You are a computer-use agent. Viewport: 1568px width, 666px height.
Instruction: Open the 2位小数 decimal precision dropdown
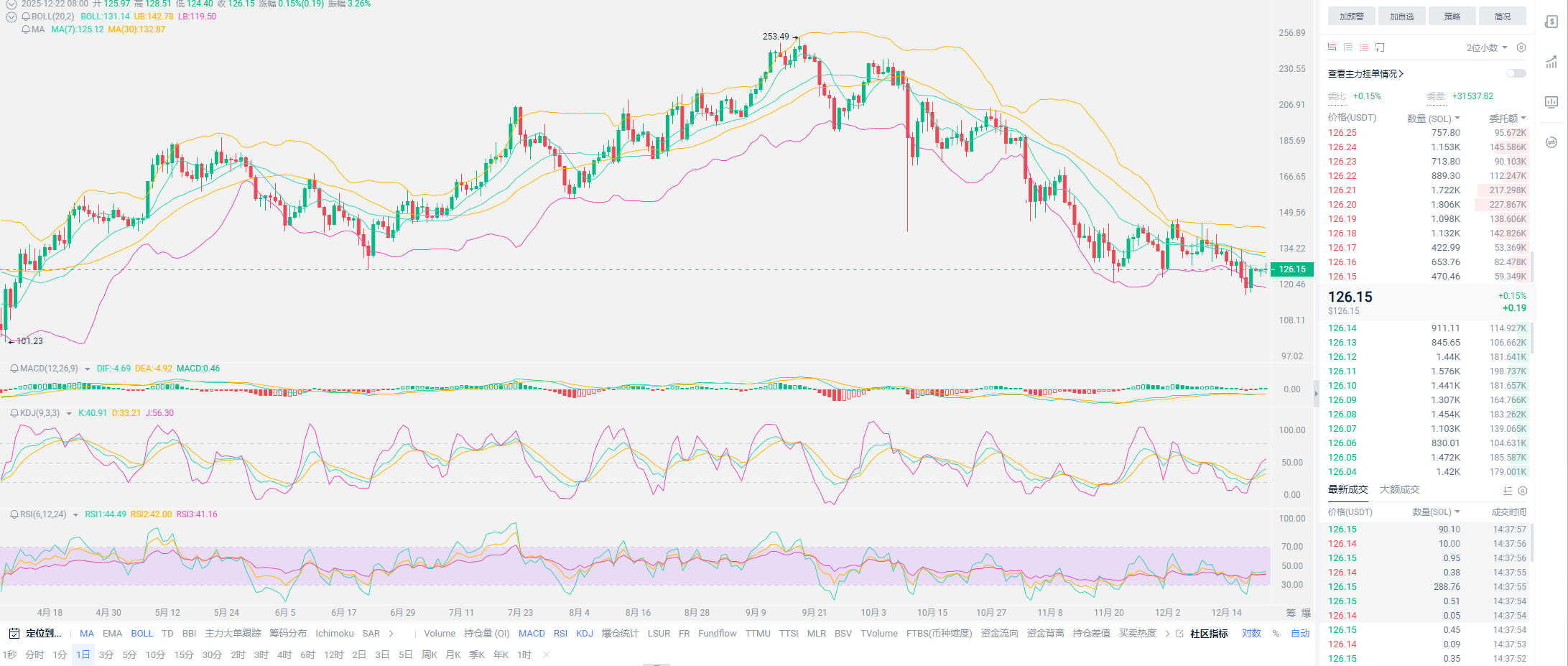[1486, 47]
